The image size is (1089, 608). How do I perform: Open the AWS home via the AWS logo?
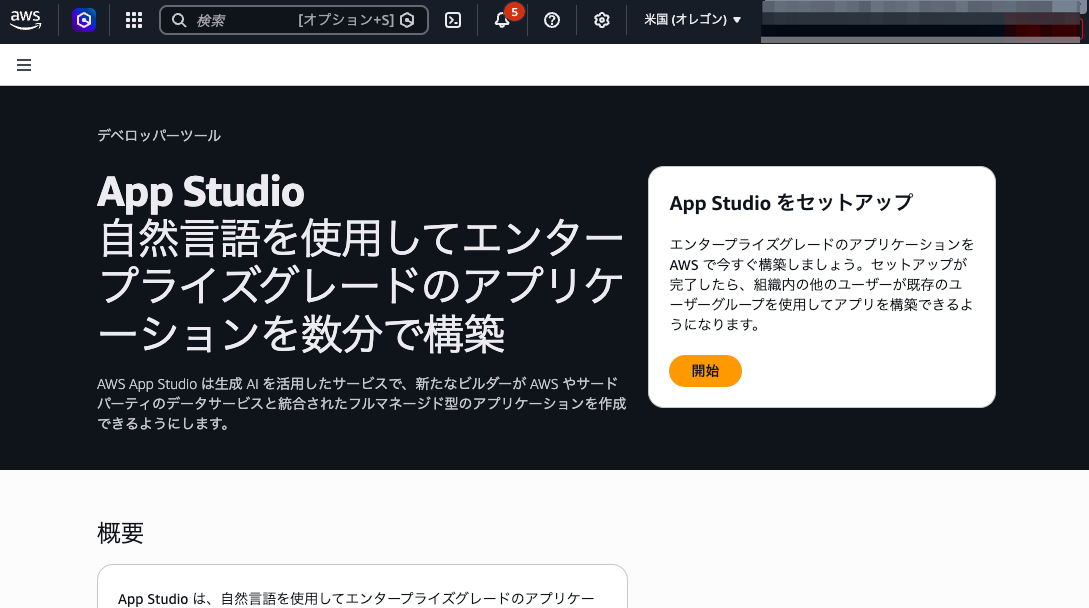[x=24, y=19]
